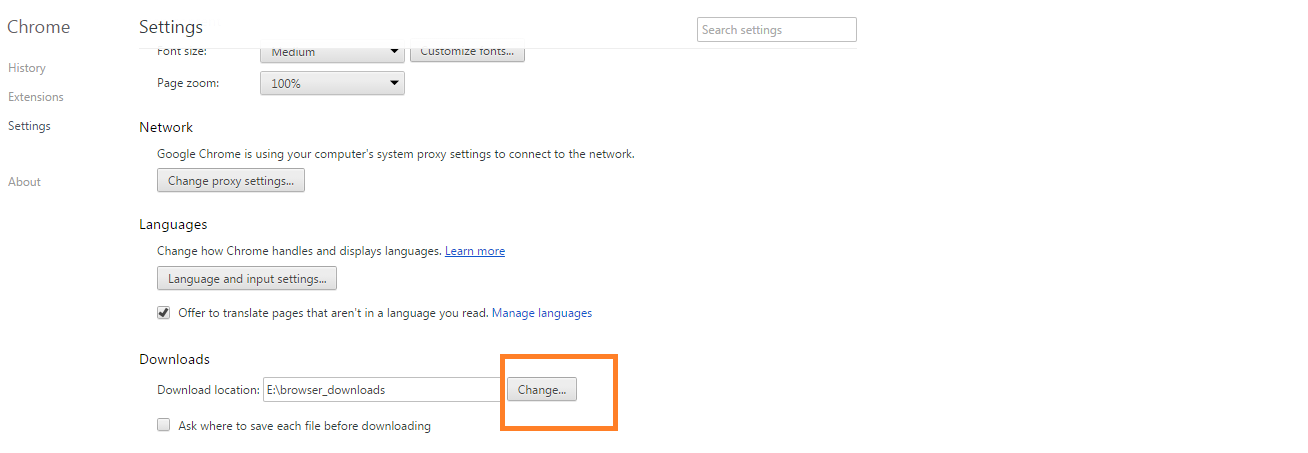The width and height of the screenshot is (1308, 453).
Task: Select Settings in the sidebar
Action: pyautogui.click(x=29, y=126)
